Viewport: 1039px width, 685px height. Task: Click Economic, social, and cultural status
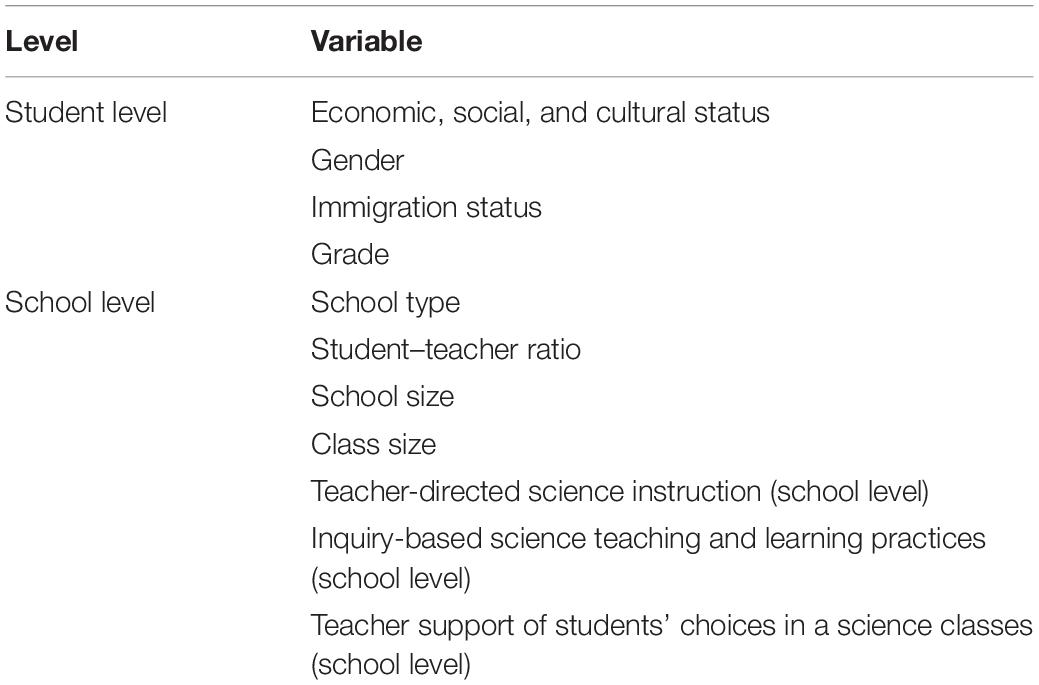point(540,113)
